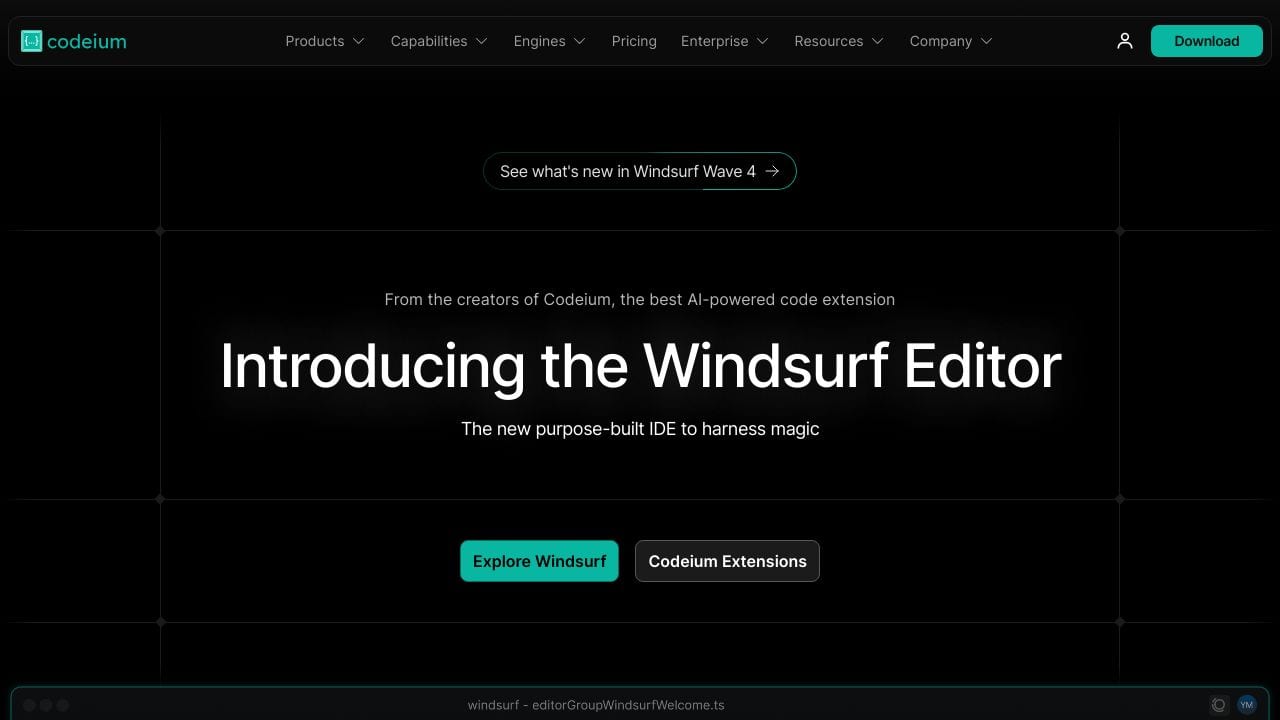Click the From the creators of Codeium text
Image resolution: width=1280 pixels, height=720 pixels.
[640, 299]
